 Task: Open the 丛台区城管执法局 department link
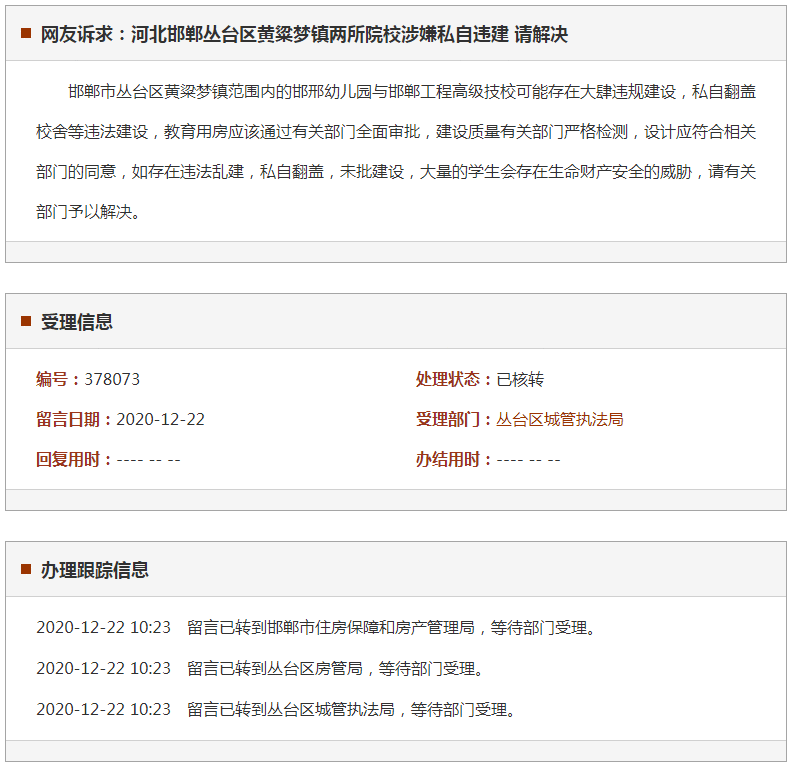(x=559, y=420)
